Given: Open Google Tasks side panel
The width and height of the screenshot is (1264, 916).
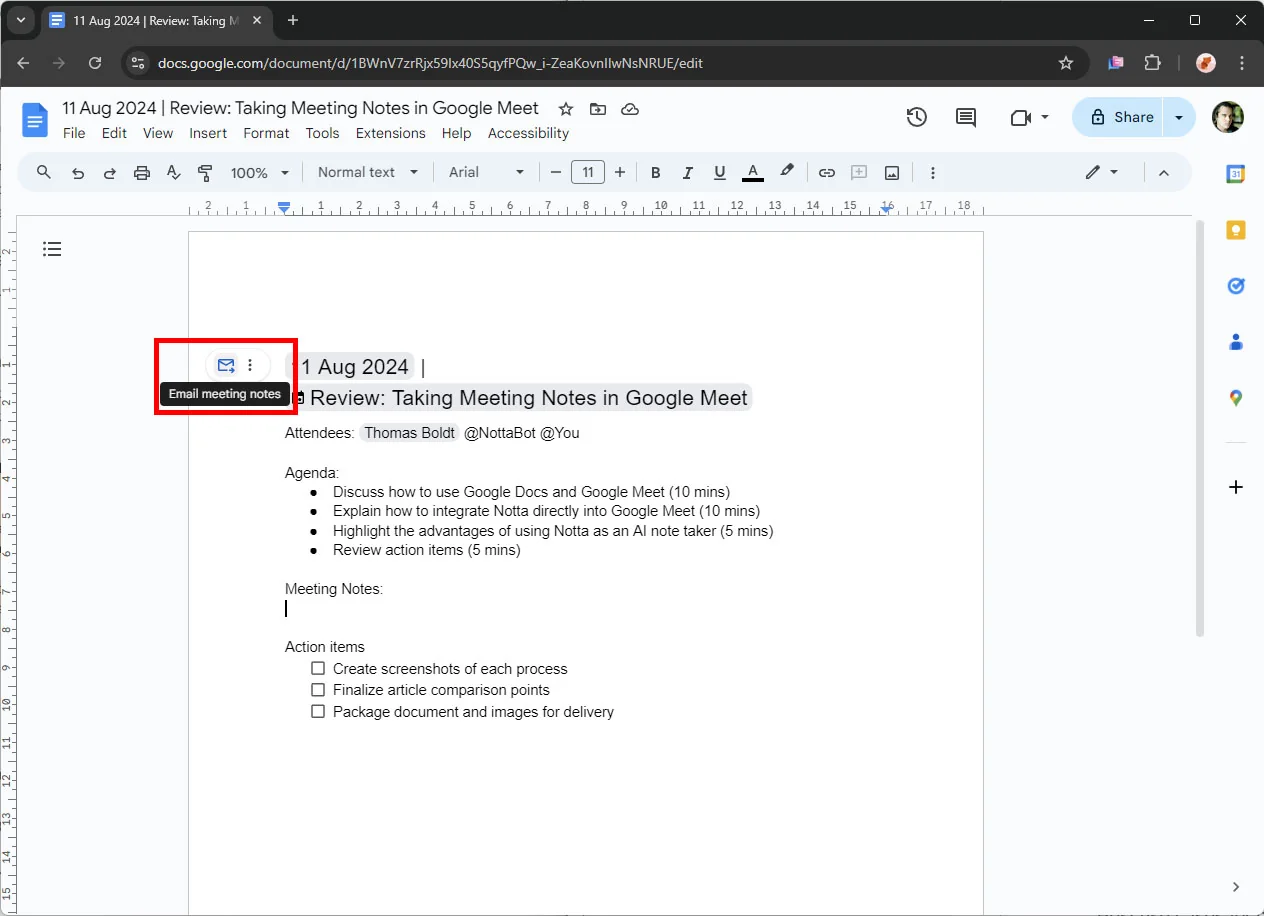Looking at the screenshot, I should pos(1236,286).
